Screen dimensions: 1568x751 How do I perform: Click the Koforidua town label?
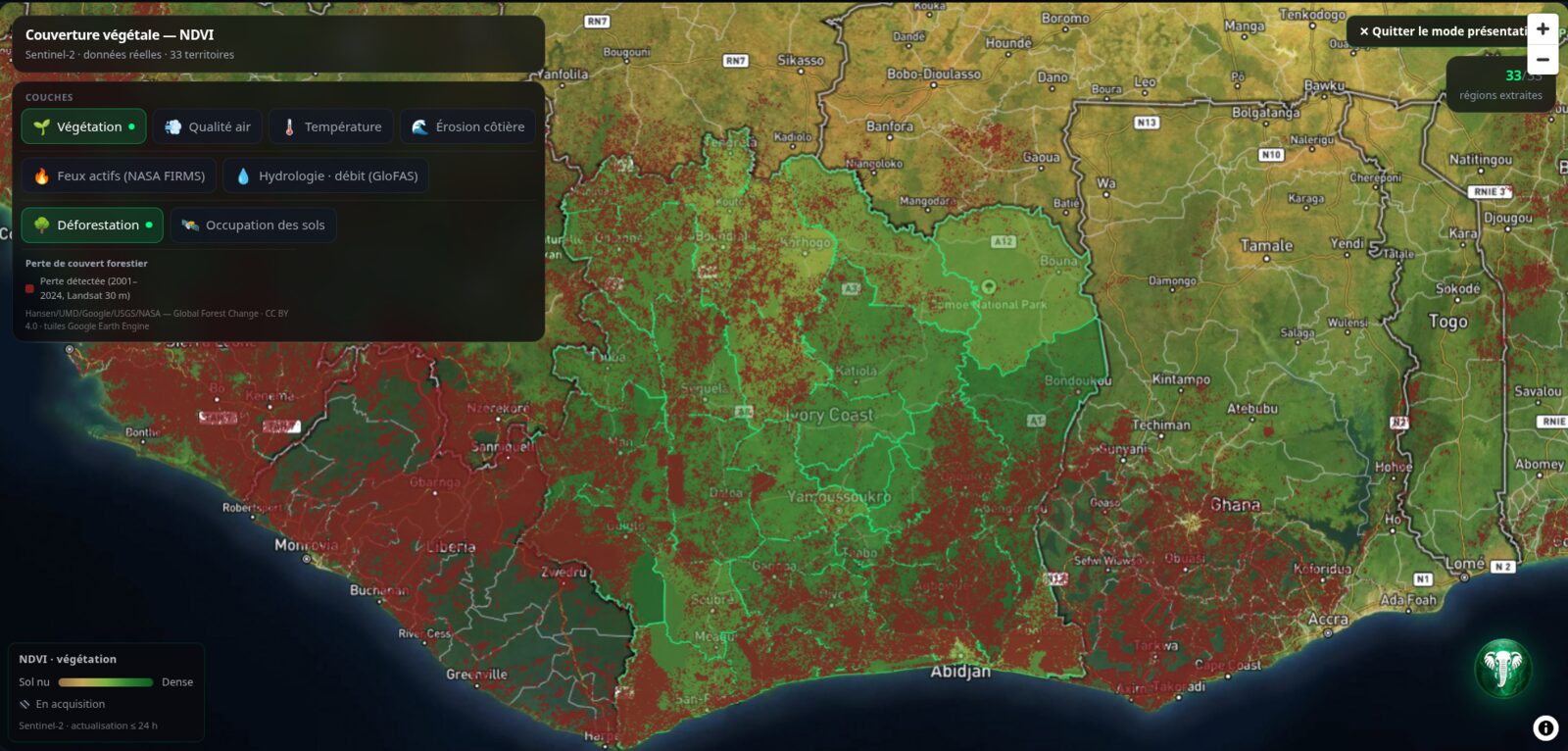click(1323, 569)
